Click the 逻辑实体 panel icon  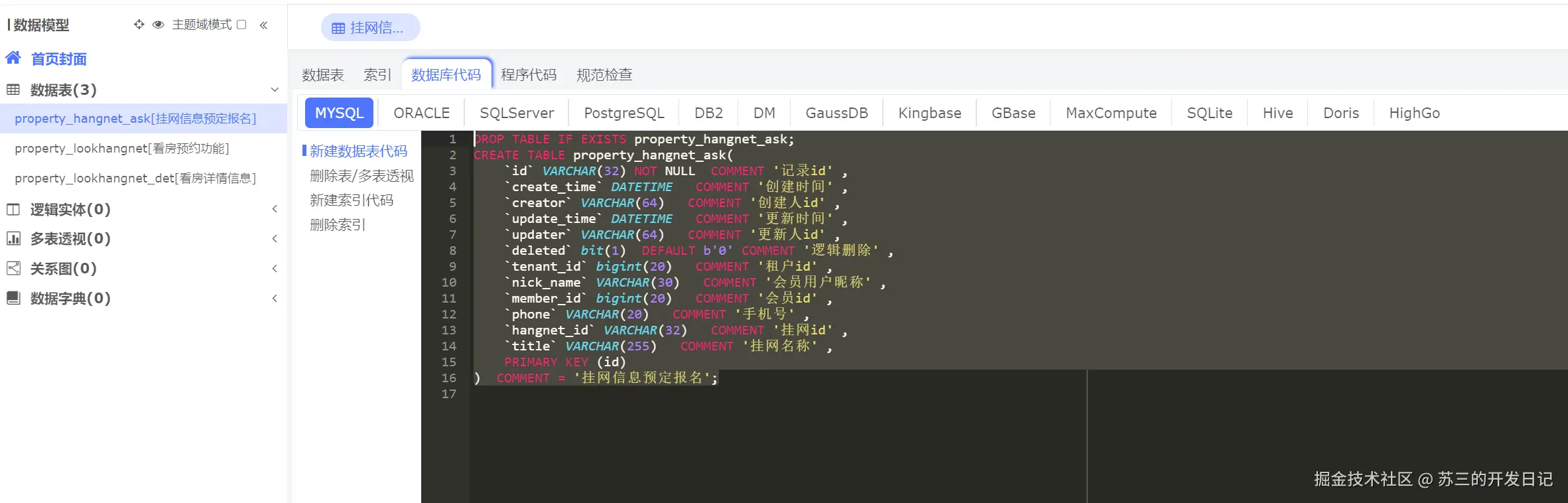[13, 209]
